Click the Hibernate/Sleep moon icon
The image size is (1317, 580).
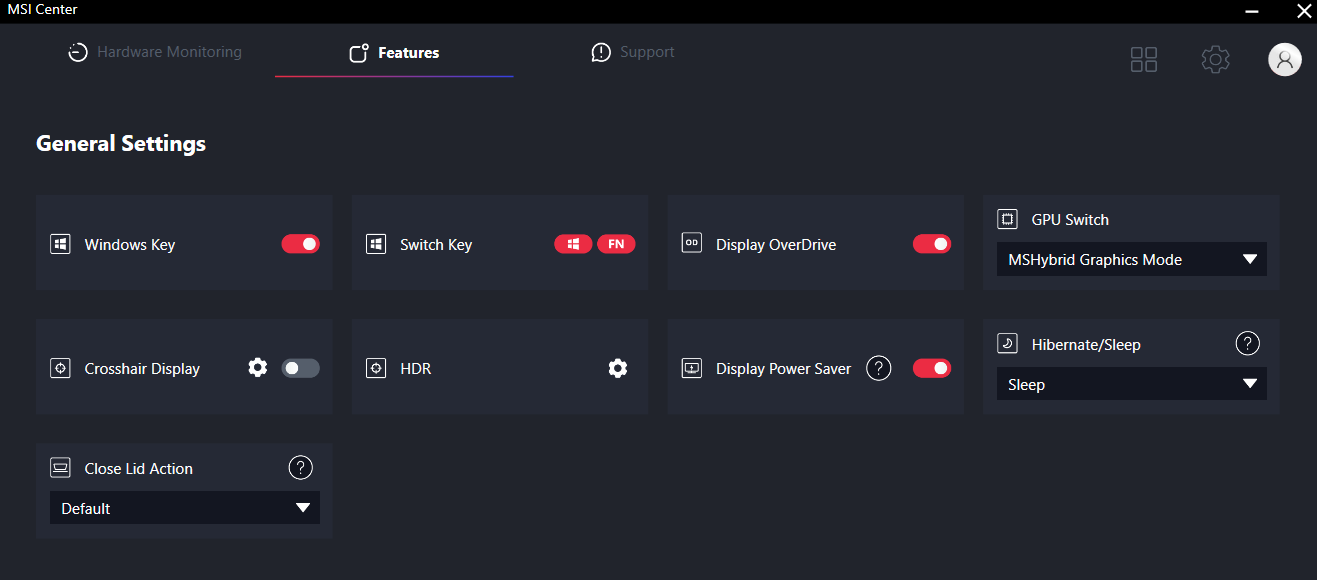tap(1008, 344)
